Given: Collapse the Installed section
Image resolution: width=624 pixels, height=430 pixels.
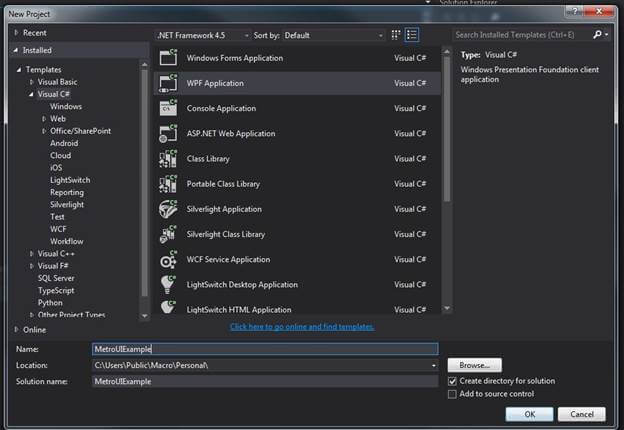Looking at the screenshot, I should (16, 51).
